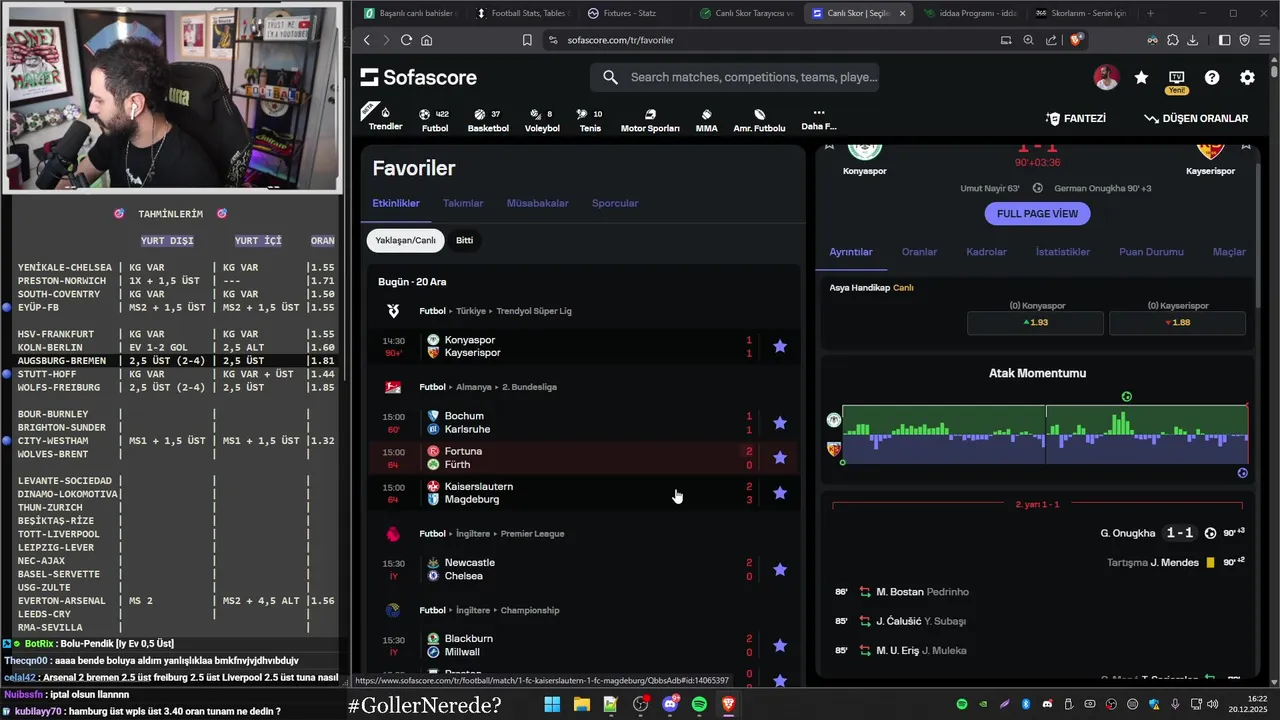Reload the page in the browser
Image resolution: width=1280 pixels, height=720 pixels.
tap(406, 40)
